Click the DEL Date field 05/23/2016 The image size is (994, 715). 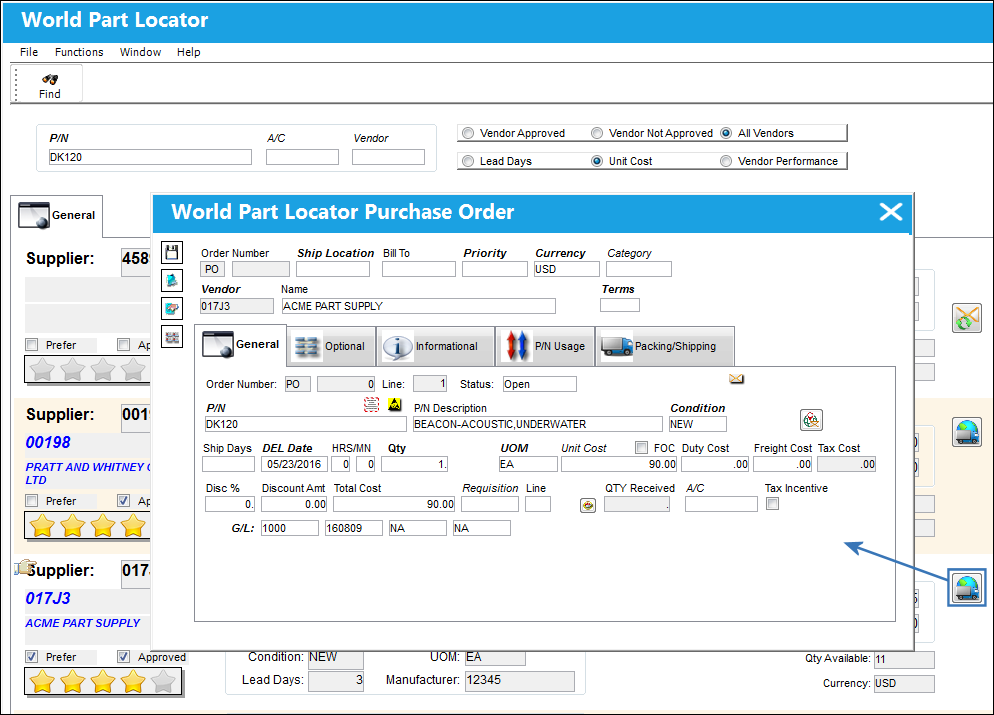(294, 464)
